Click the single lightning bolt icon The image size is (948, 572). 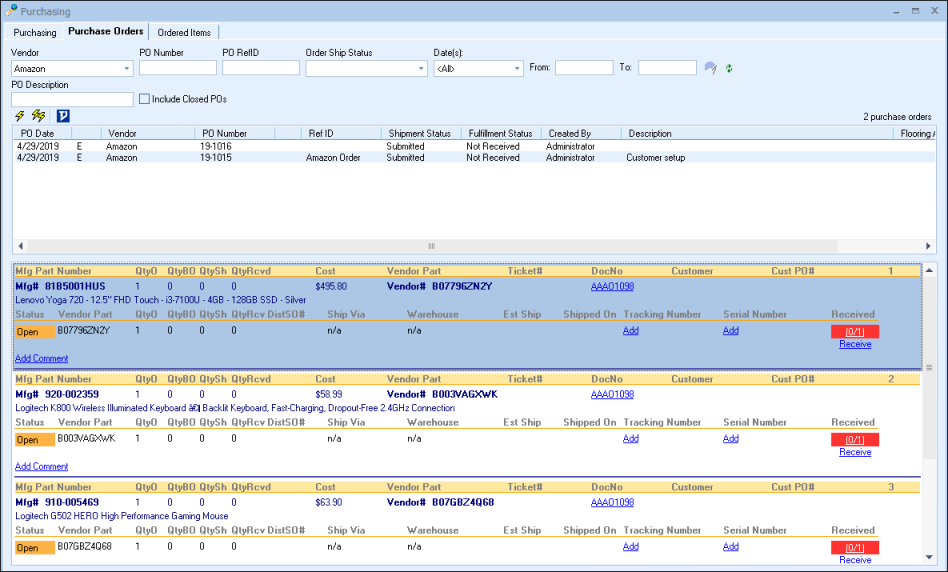click(19, 116)
